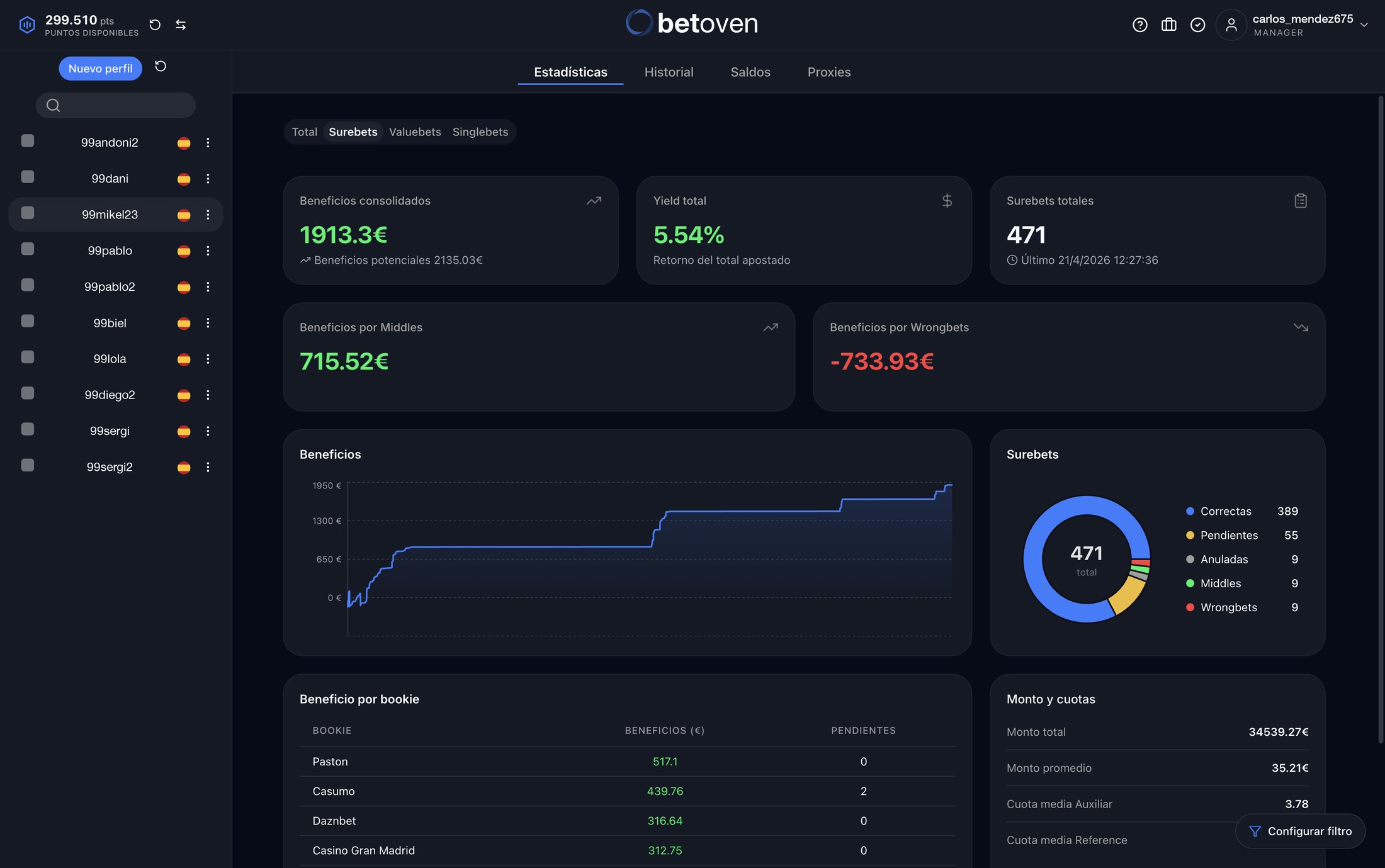Reload profile list next to Nuevo perfil

(x=161, y=66)
